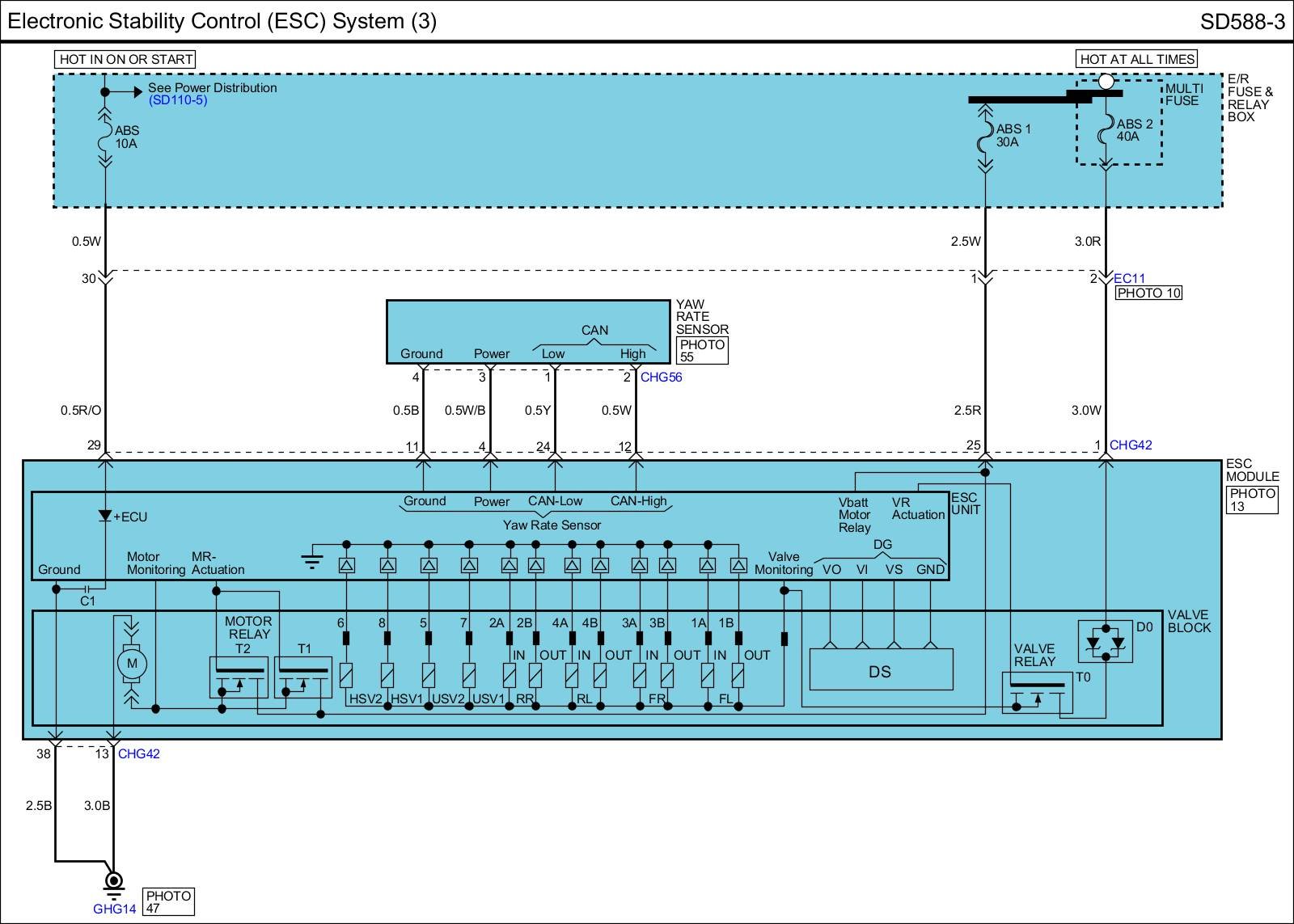Open the CHG42 link beside pin 13
1294x924 pixels.
[139, 753]
